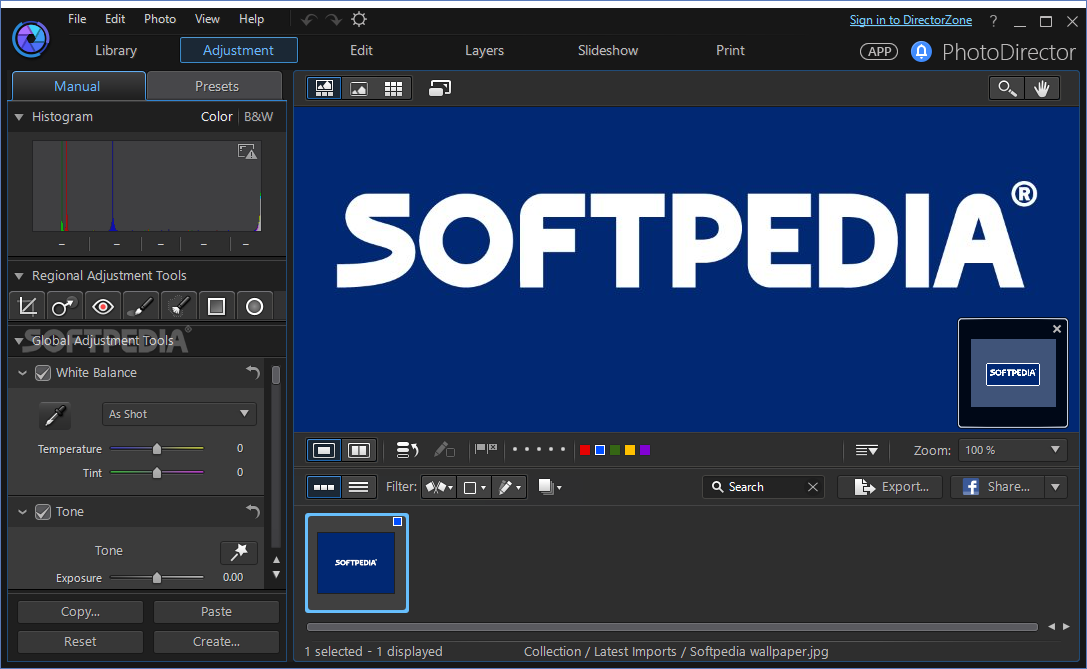Switch histogram to B&W mode
The width and height of the screenshot is (1087, 669).
tap(259, 116)
